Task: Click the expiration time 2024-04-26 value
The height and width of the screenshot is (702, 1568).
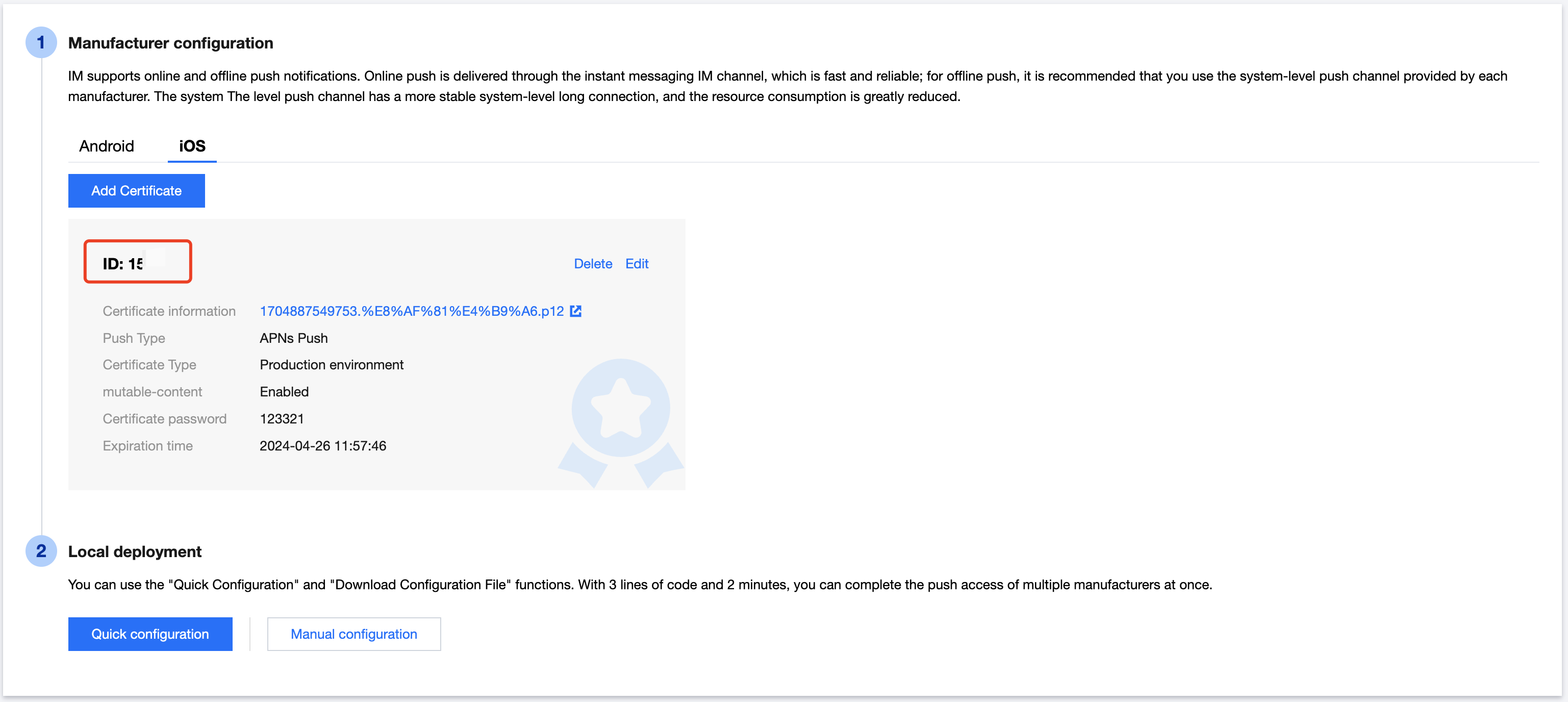Action: [322, 446]
